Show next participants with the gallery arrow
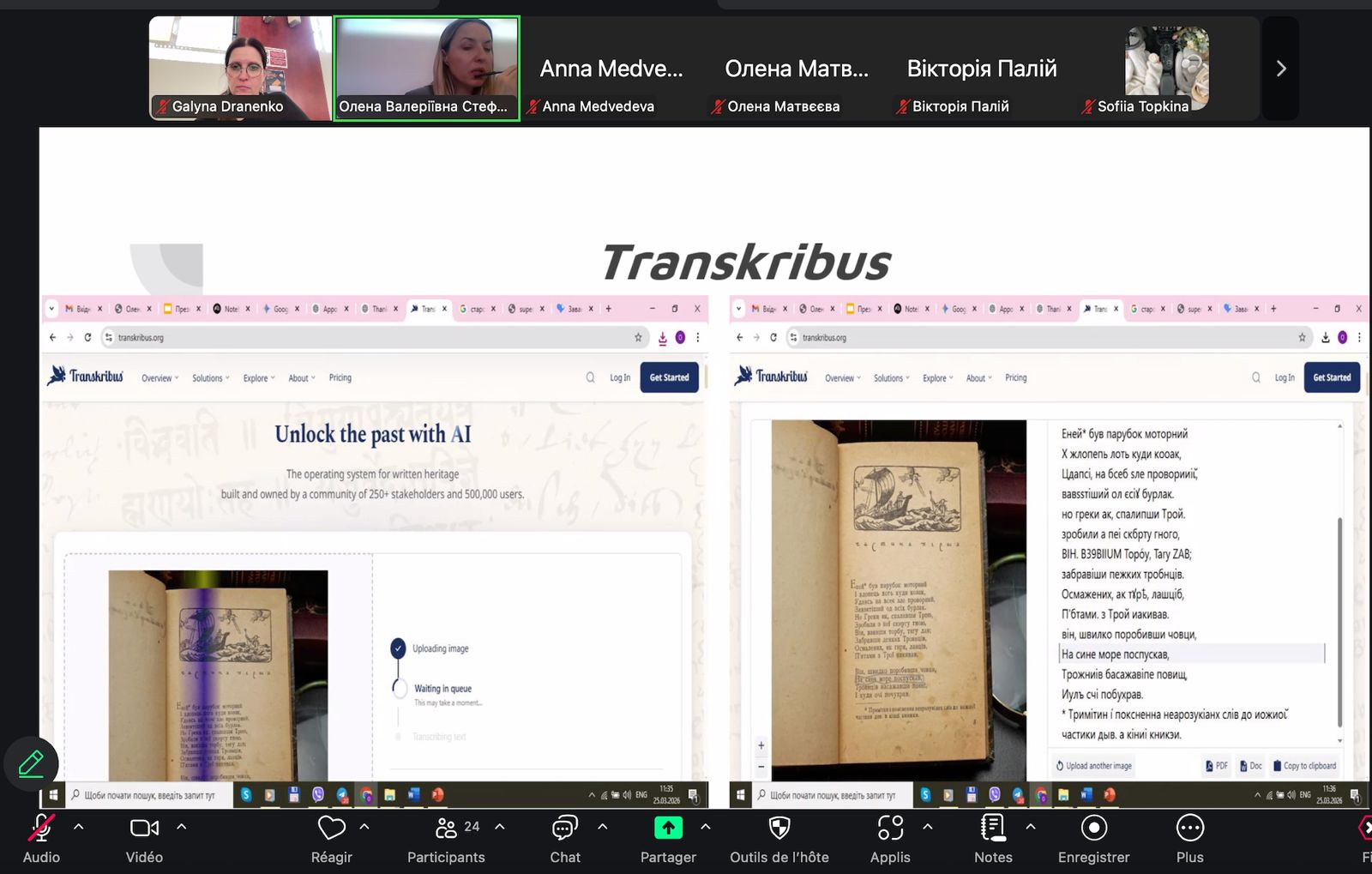Viewport: 1372px width, 874px height. click(x=1281, y=69)
